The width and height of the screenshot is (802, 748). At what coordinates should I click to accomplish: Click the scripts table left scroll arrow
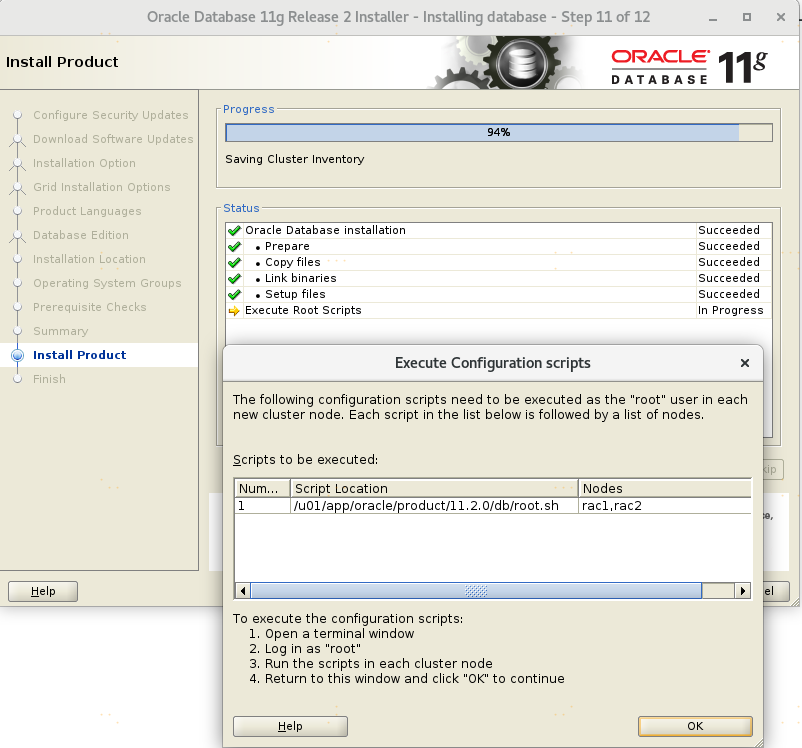point(242,591)
